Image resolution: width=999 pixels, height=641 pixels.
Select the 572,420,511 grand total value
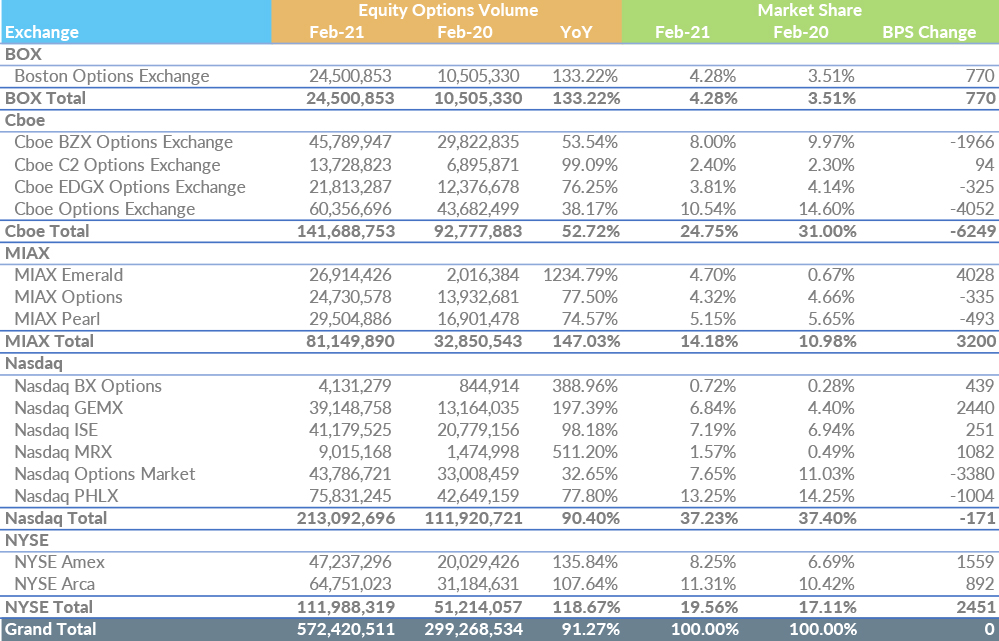[346, 630]
